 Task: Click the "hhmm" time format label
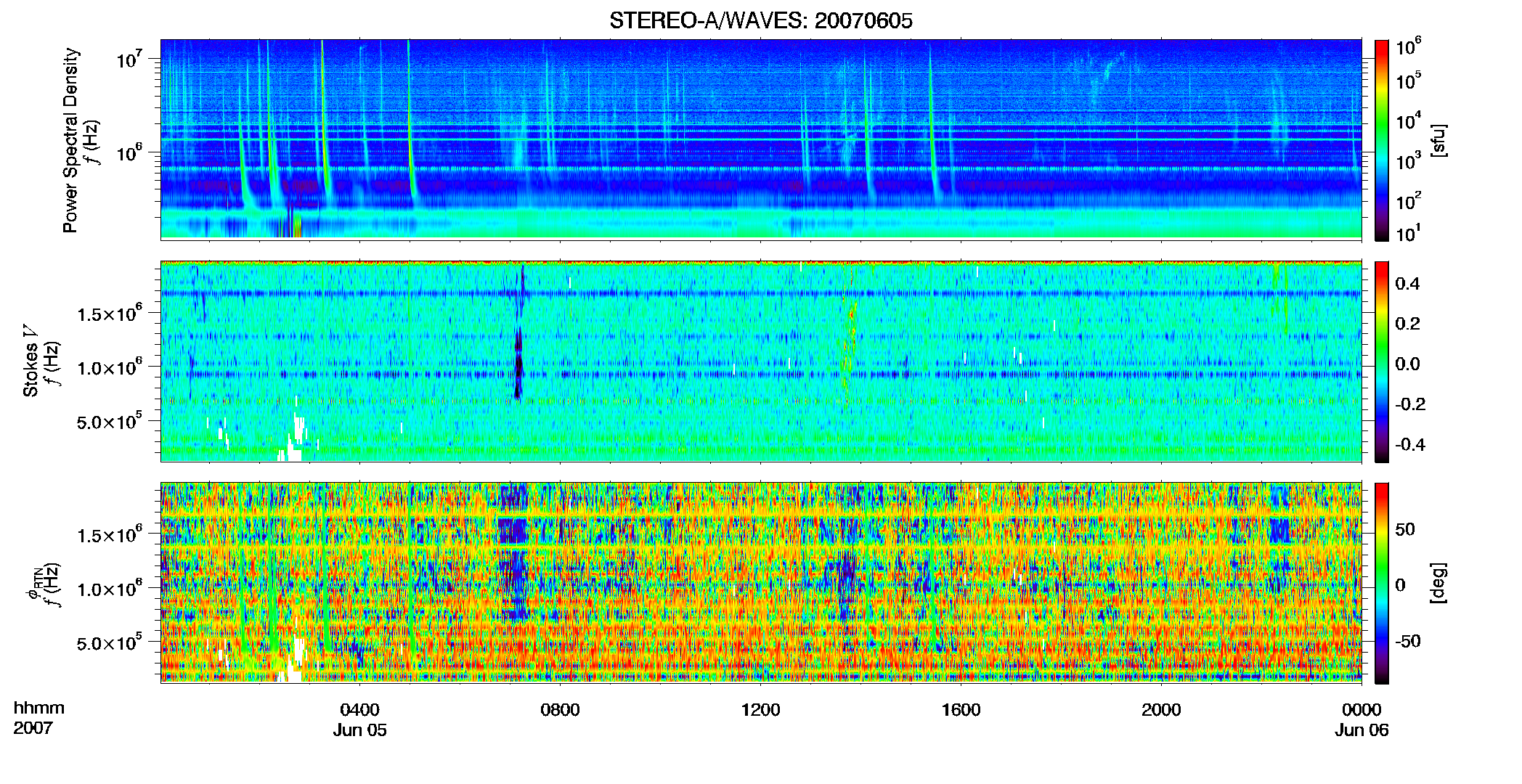pyautogui.click(x=39, y=709)
